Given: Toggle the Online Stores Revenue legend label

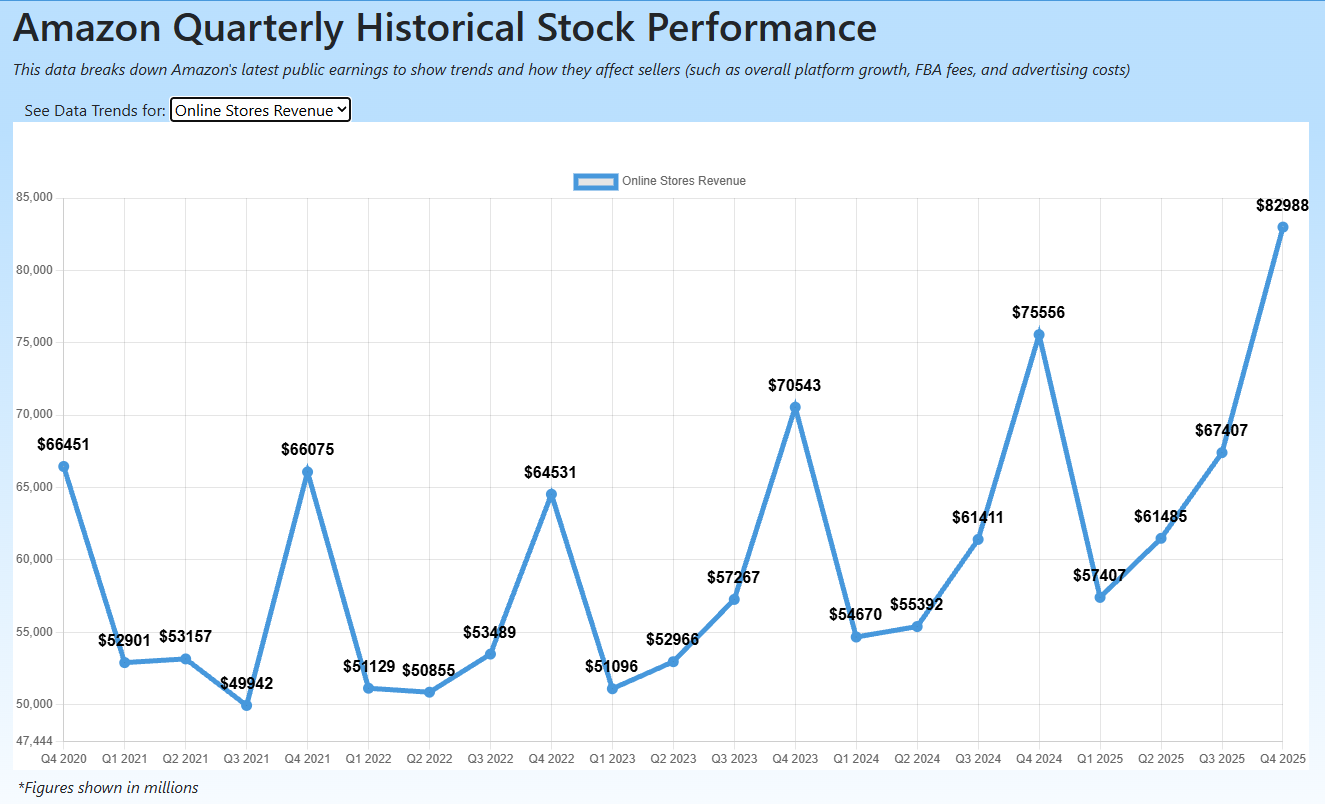Looking at the screenshot, I should point(683,181).
